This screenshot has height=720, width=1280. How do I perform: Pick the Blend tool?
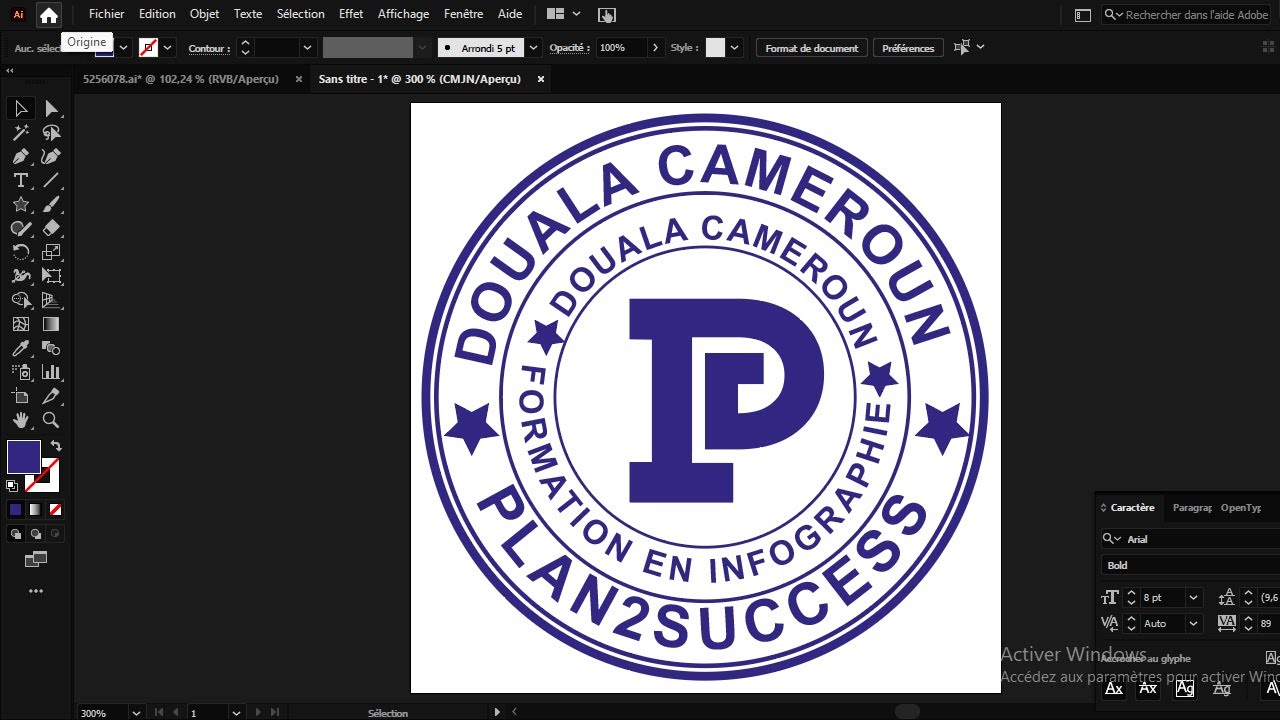click(52, 348)
